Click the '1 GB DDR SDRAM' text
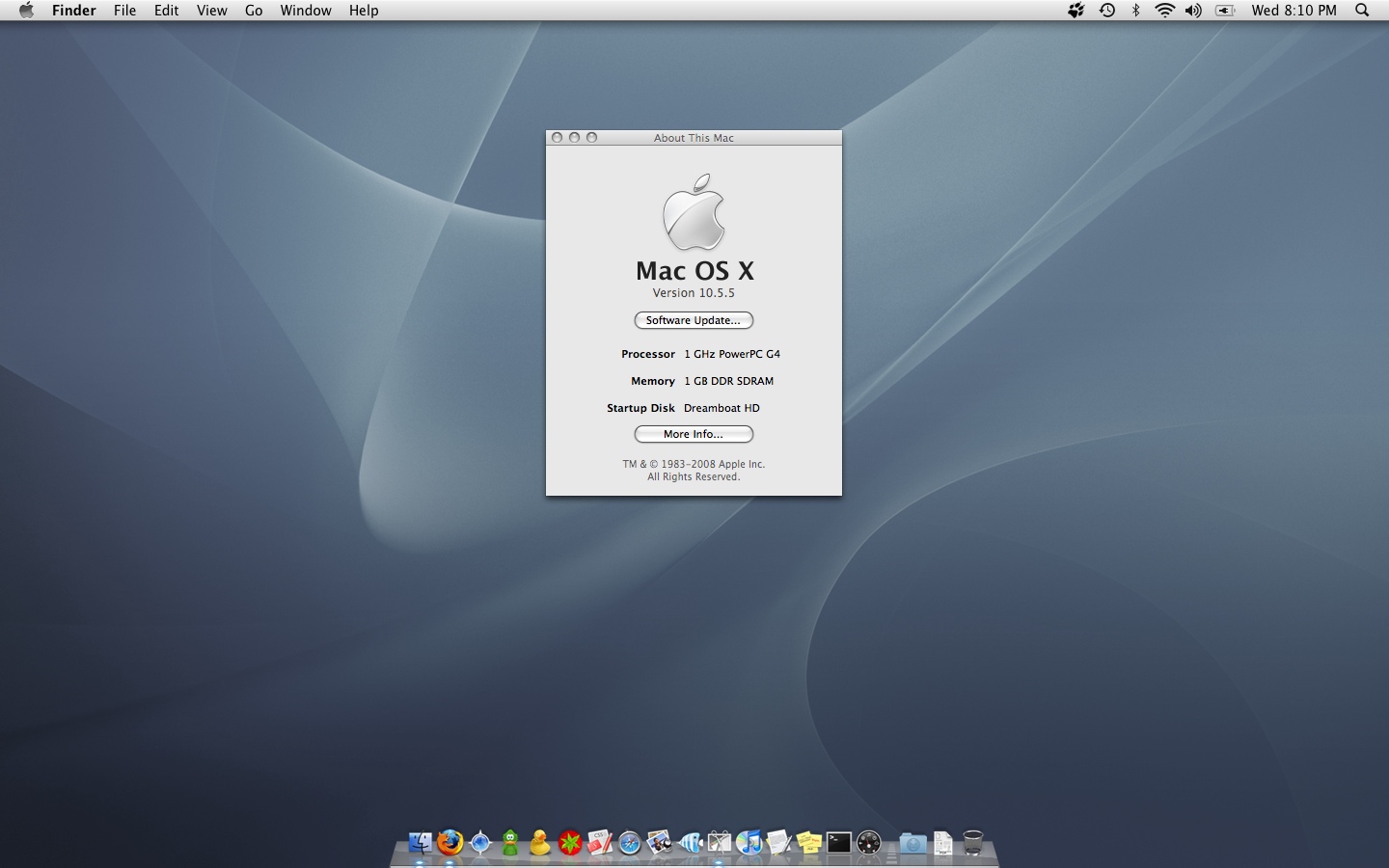Image resolution: width=1389 pixels, height=868 pixels. pyautogui.click(x=728, y=381)
